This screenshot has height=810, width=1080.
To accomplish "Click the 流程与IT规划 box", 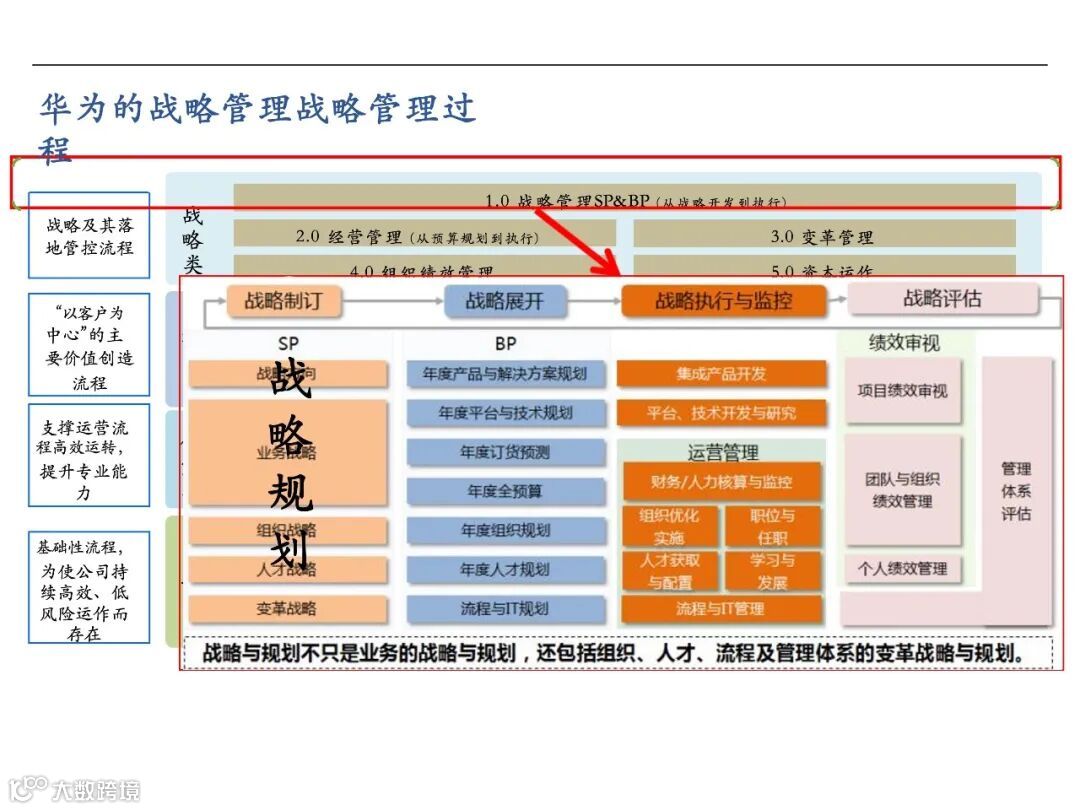I will click(x=506, y=609).
